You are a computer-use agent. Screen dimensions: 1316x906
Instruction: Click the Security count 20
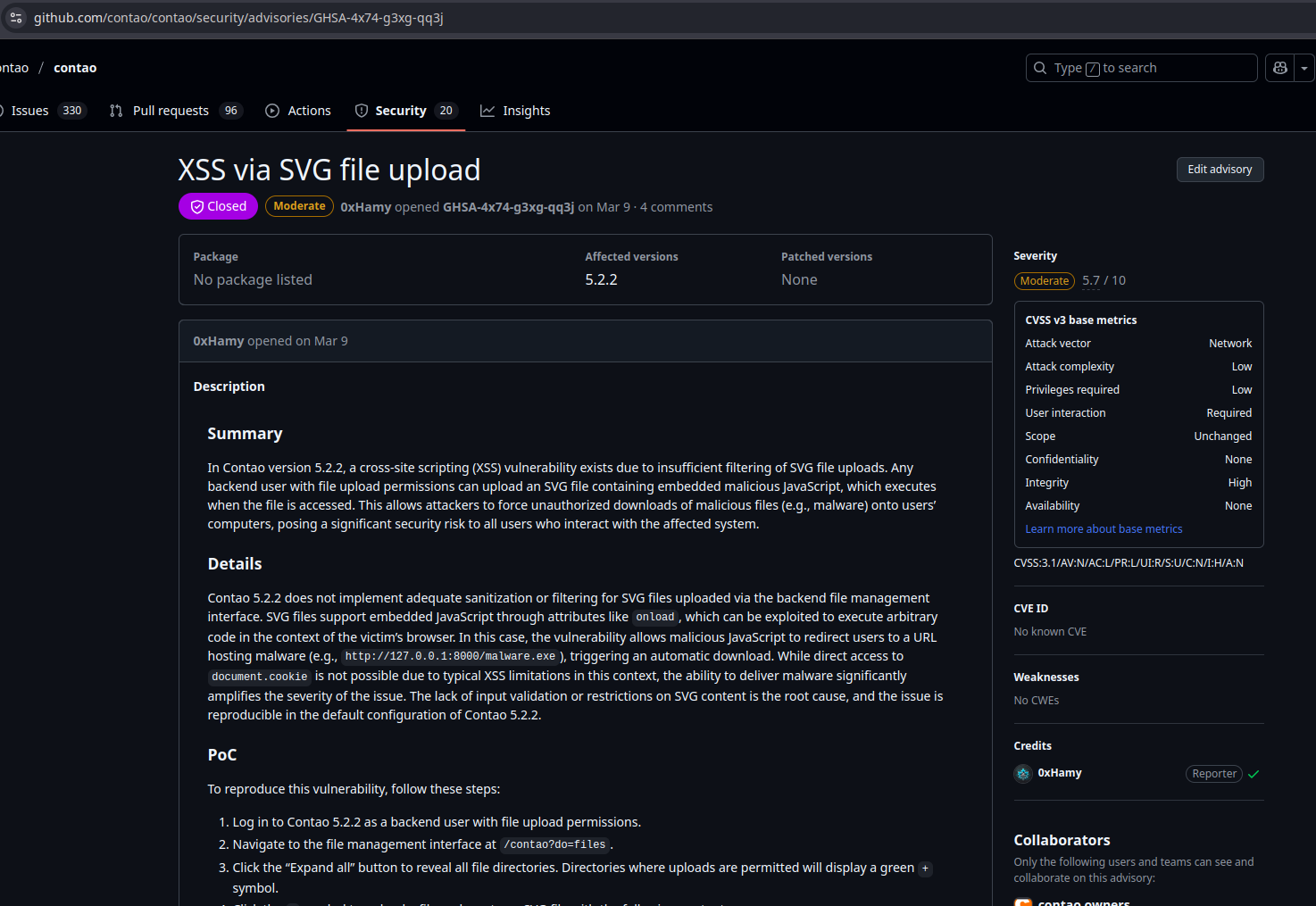click(446, 111)
